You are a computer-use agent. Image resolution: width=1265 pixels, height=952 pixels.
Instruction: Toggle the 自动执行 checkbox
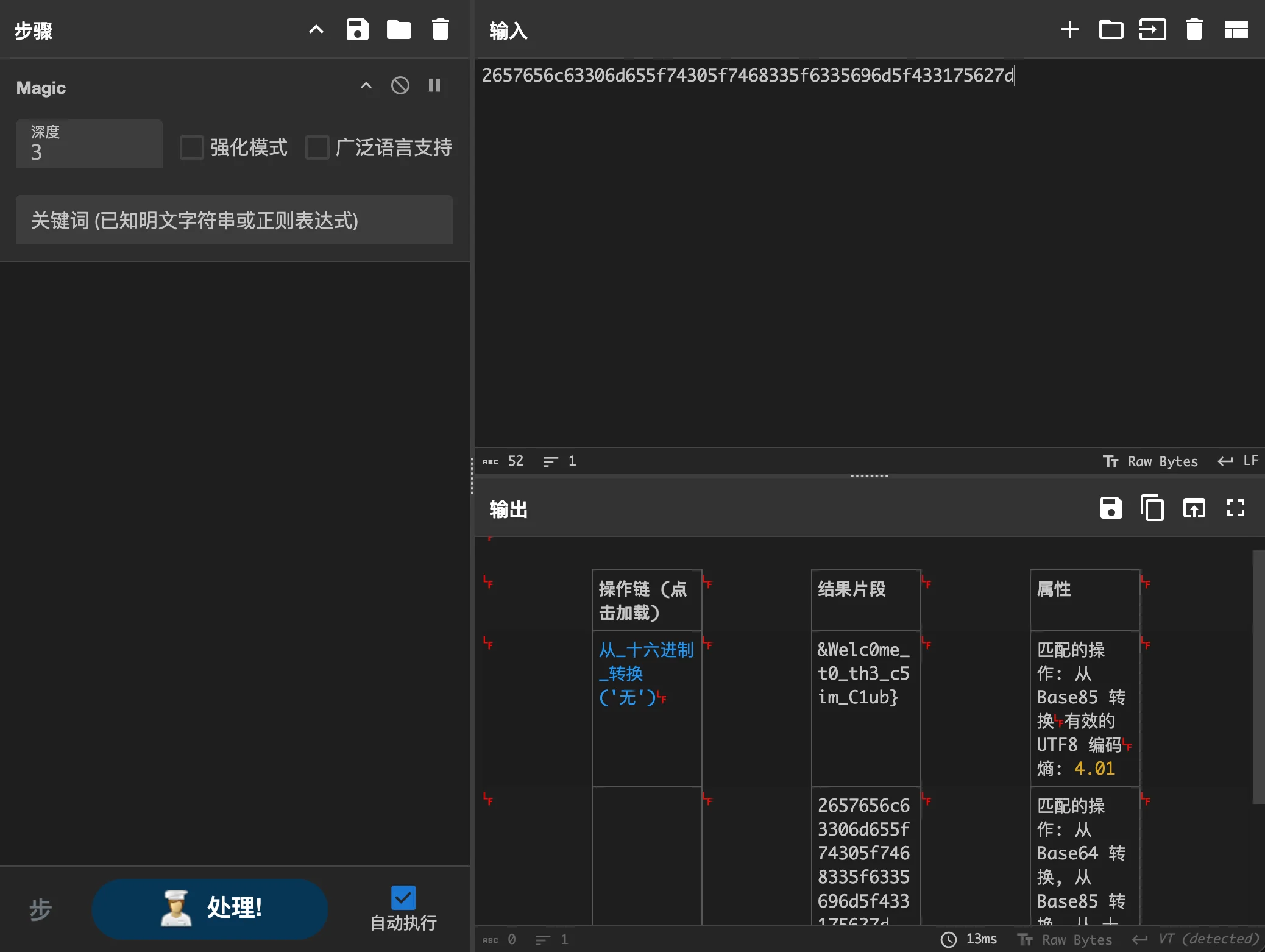403,897
